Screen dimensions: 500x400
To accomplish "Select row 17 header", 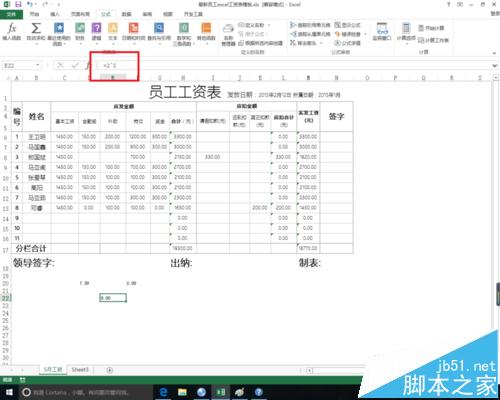I will point(5,249).
